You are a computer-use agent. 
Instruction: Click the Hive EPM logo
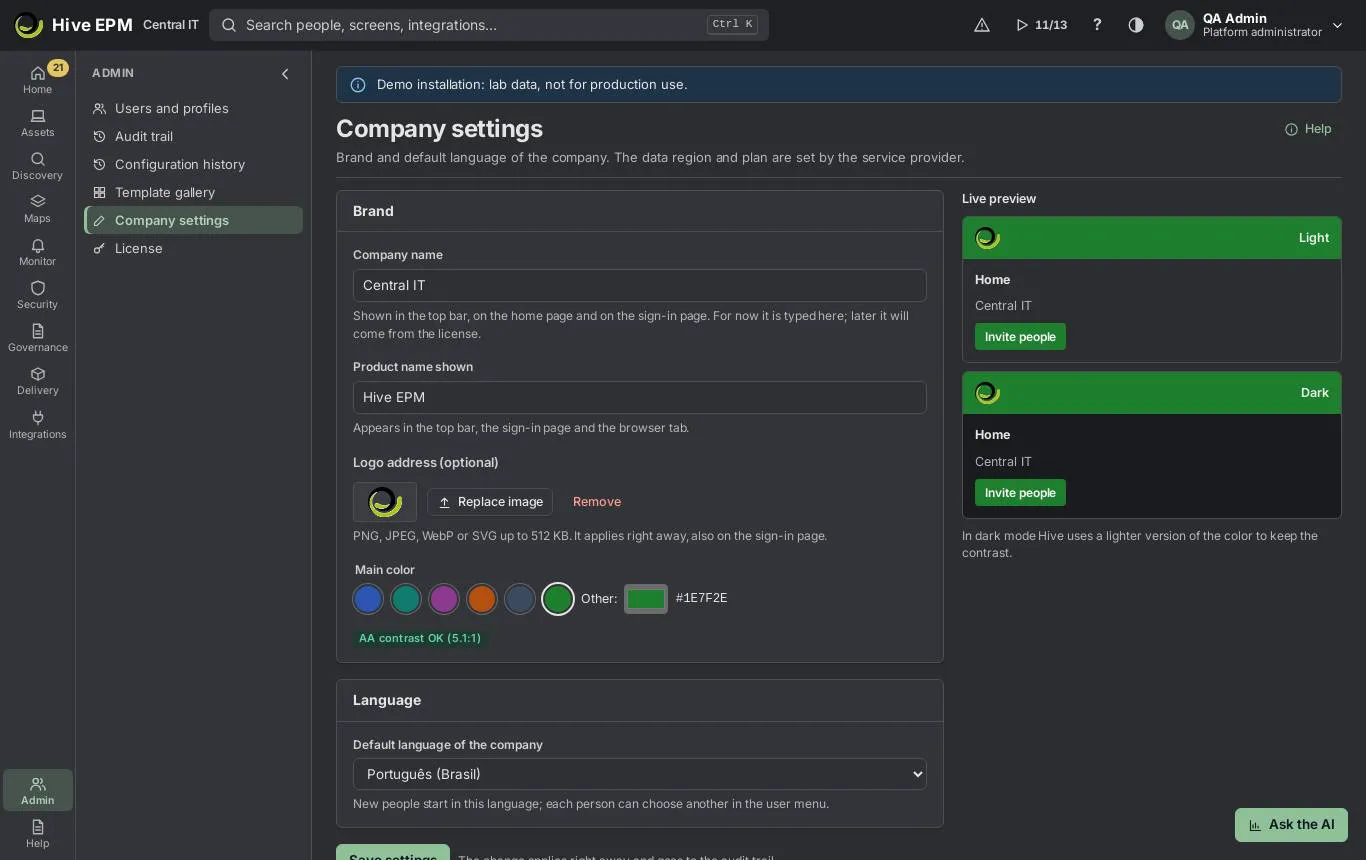(29, 25)
